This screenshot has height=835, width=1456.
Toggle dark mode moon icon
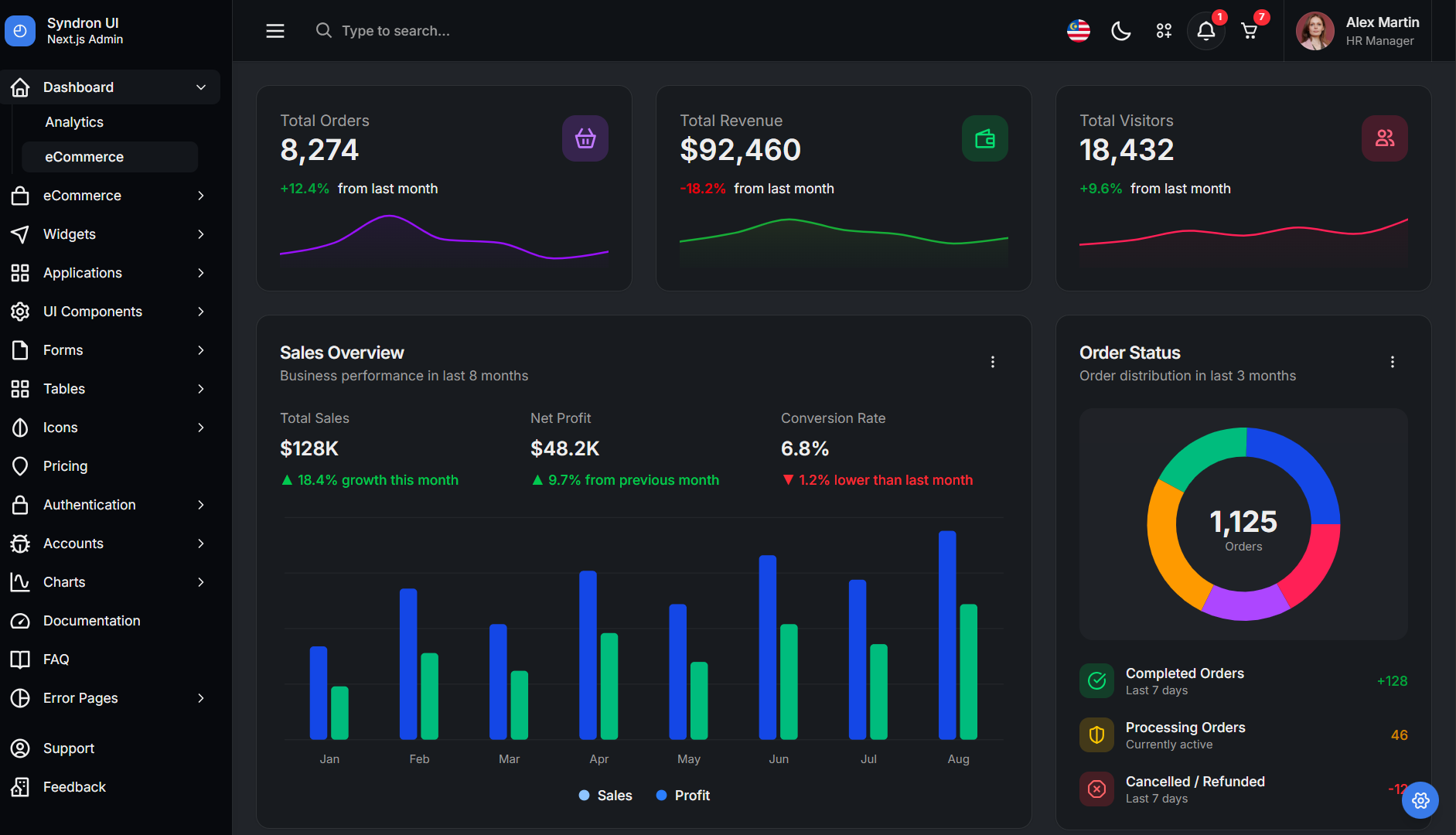(1121, 31)
